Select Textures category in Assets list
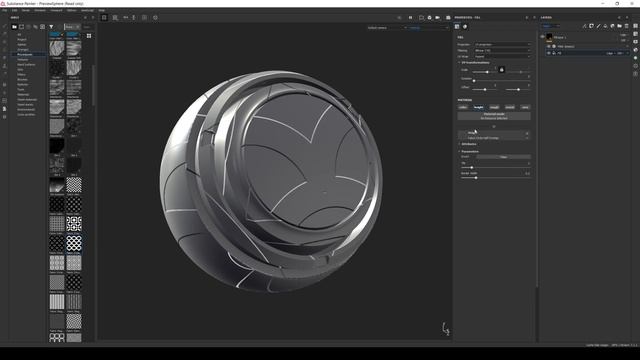 coord(23,60)
